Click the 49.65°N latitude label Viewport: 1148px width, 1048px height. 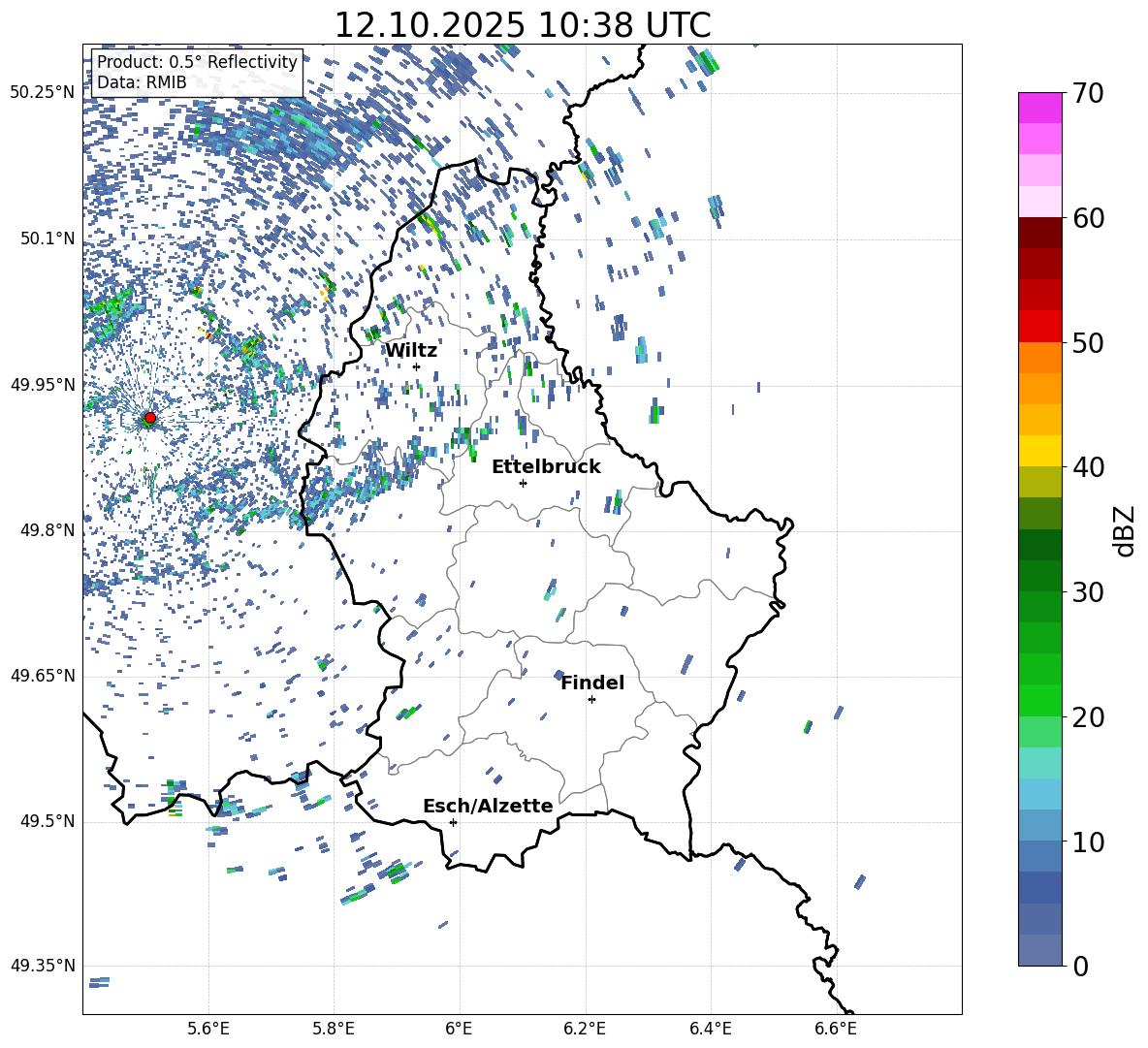(x=43, y=676)
